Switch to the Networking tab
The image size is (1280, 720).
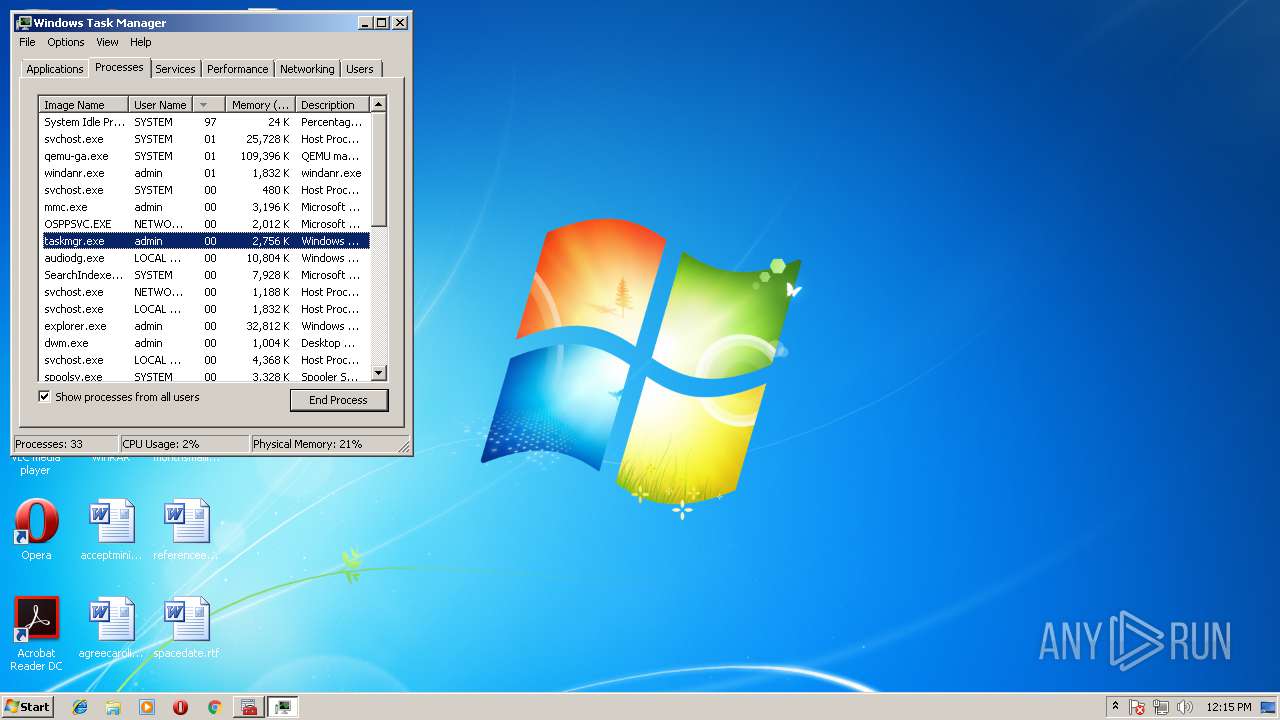pyautogui.click(x=307, y=69)
